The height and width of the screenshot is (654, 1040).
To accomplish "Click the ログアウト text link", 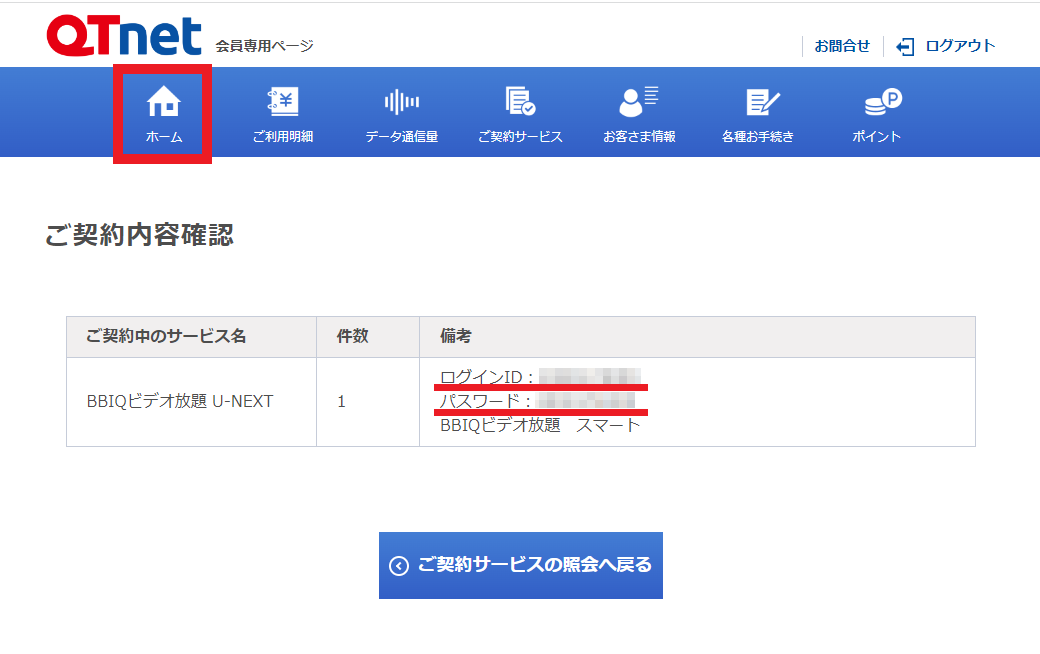I will click(960, 46).
